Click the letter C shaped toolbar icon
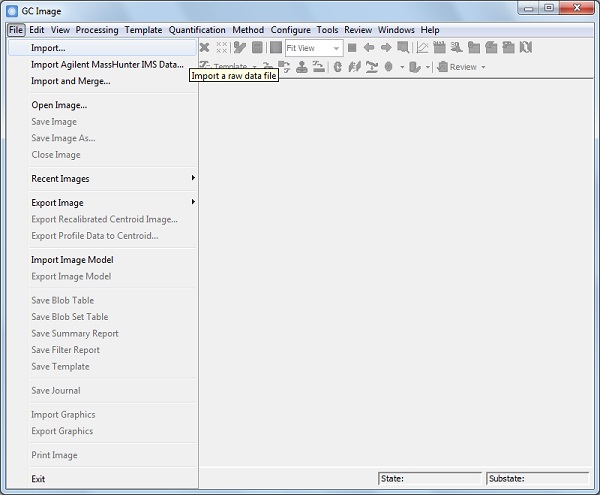This screenshot has width=600, height=495. [x=338, y=67]
